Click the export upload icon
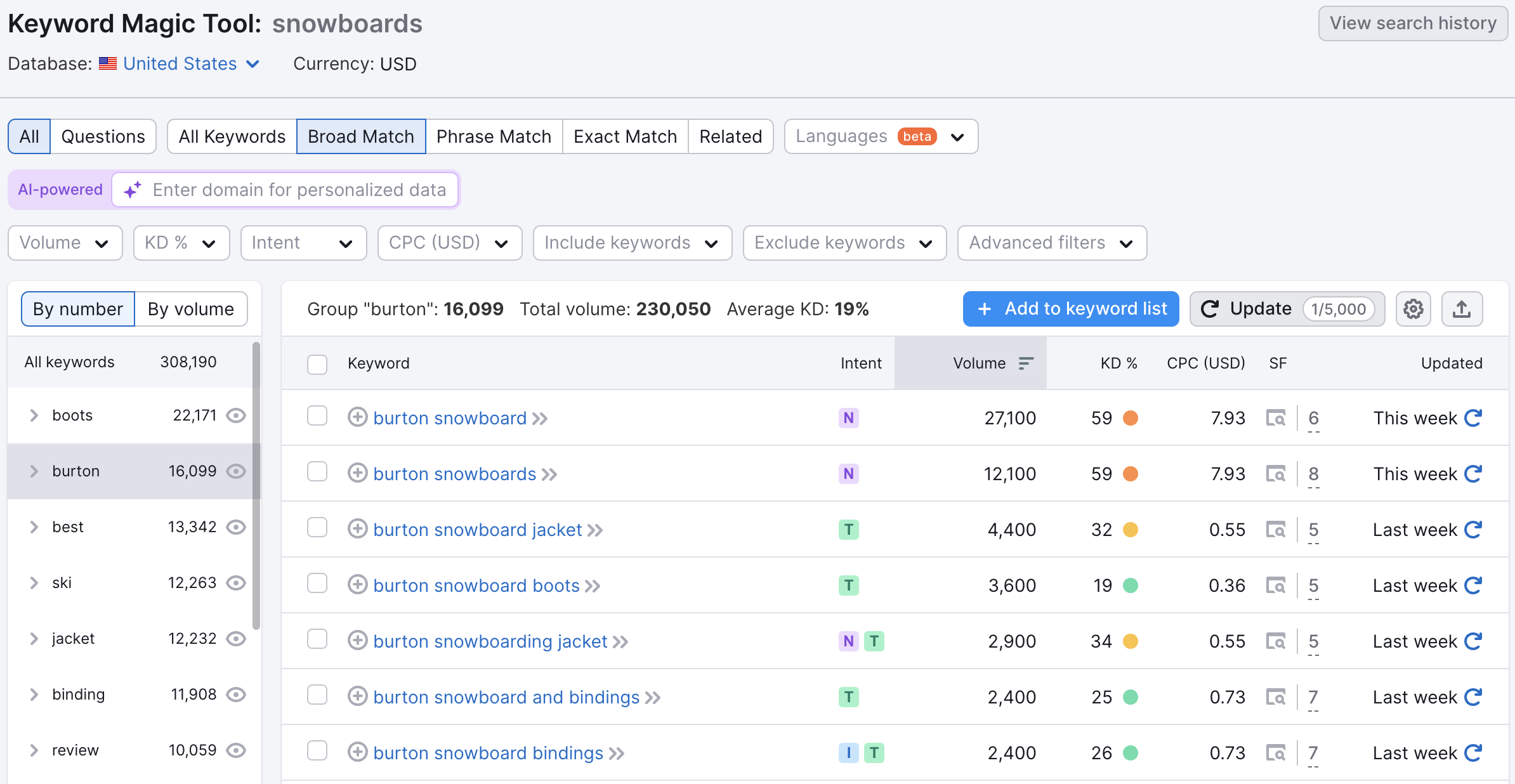 1462,309
